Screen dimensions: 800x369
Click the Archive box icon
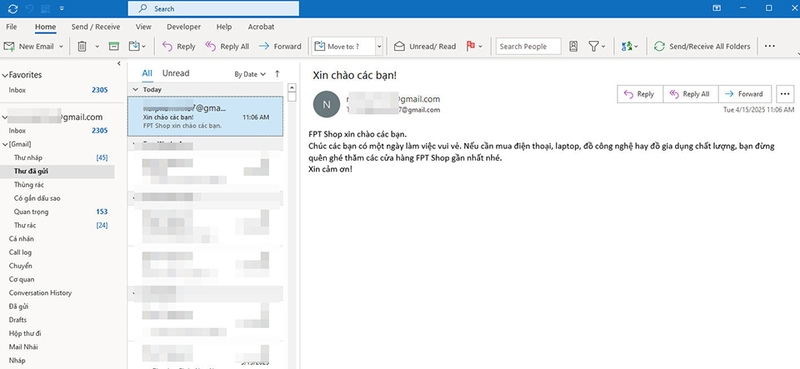(x=114, y=46)
